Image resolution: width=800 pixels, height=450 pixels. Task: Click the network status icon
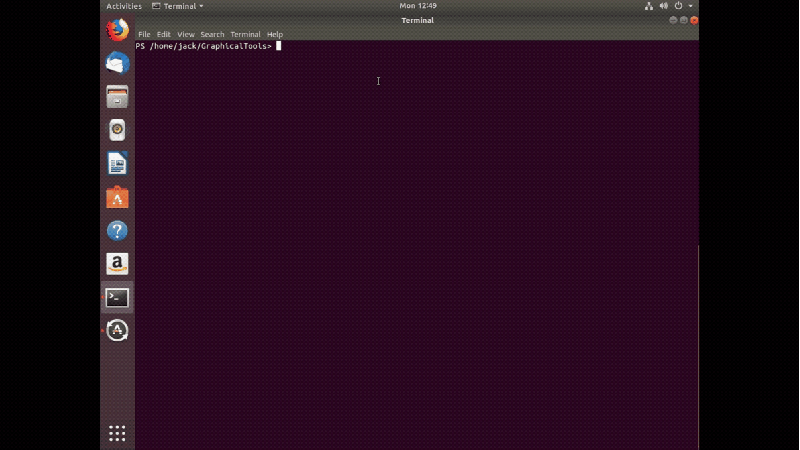click(x=648, y=6)
